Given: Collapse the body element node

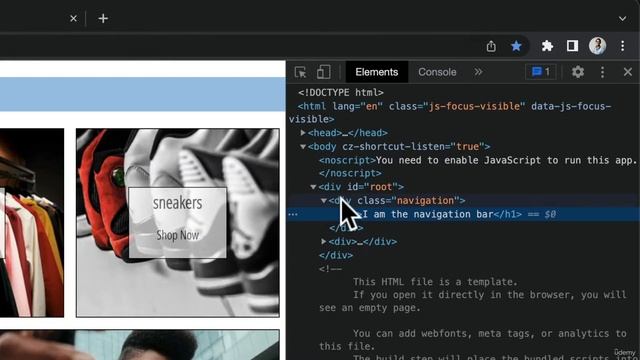Looking at the screenshot, I should [303, 146].
